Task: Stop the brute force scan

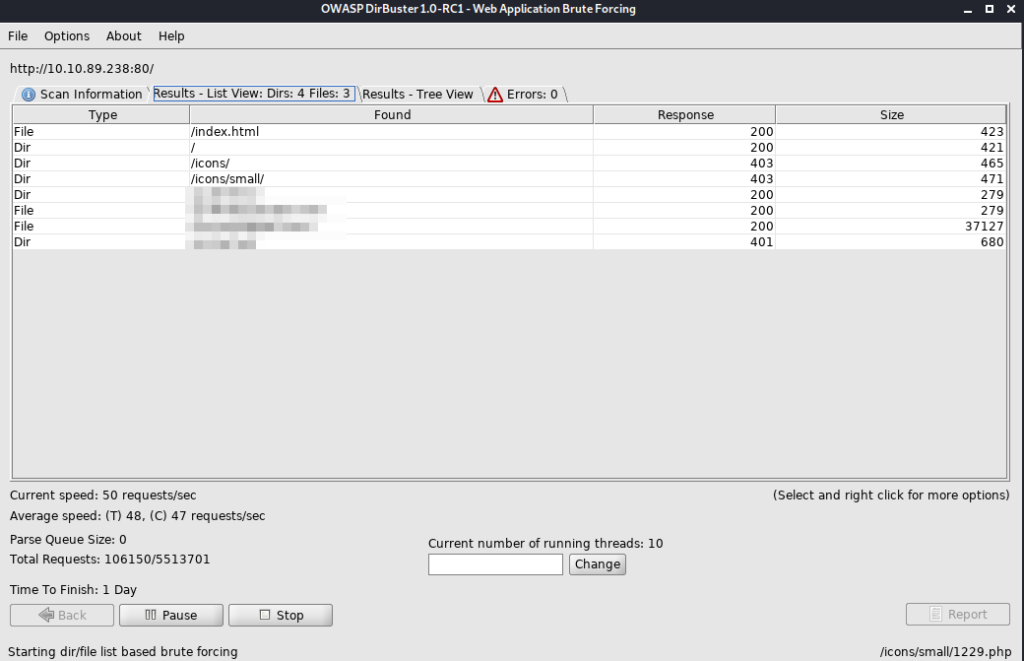Action: tap(280, 615)
